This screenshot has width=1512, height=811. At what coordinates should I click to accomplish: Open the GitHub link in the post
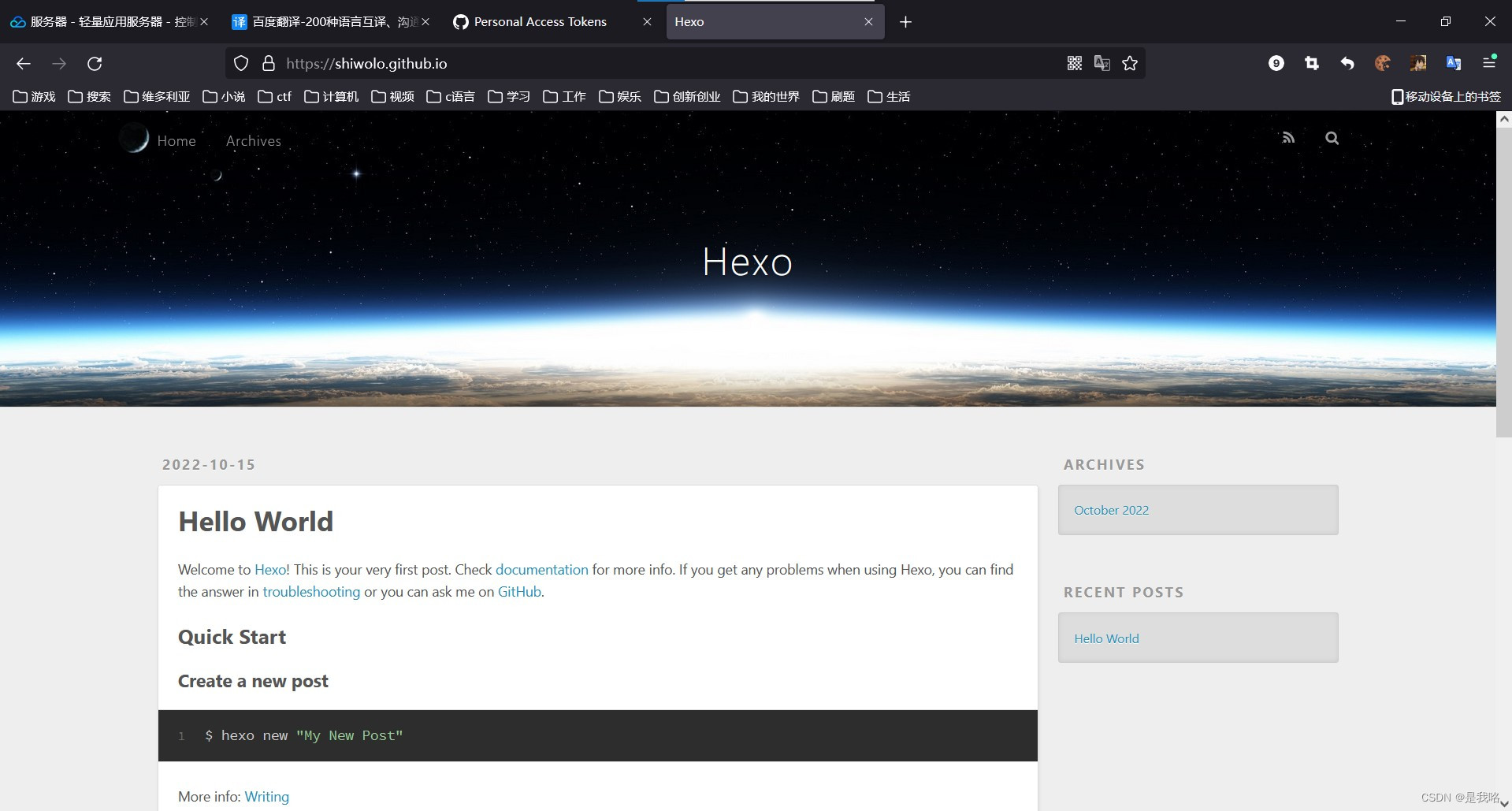519,592
